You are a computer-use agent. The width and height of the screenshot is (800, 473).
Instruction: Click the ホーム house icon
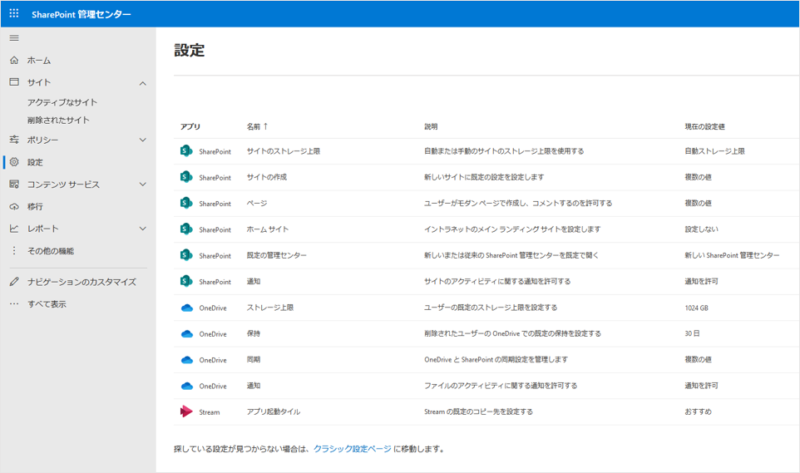[x=14, y=60]
